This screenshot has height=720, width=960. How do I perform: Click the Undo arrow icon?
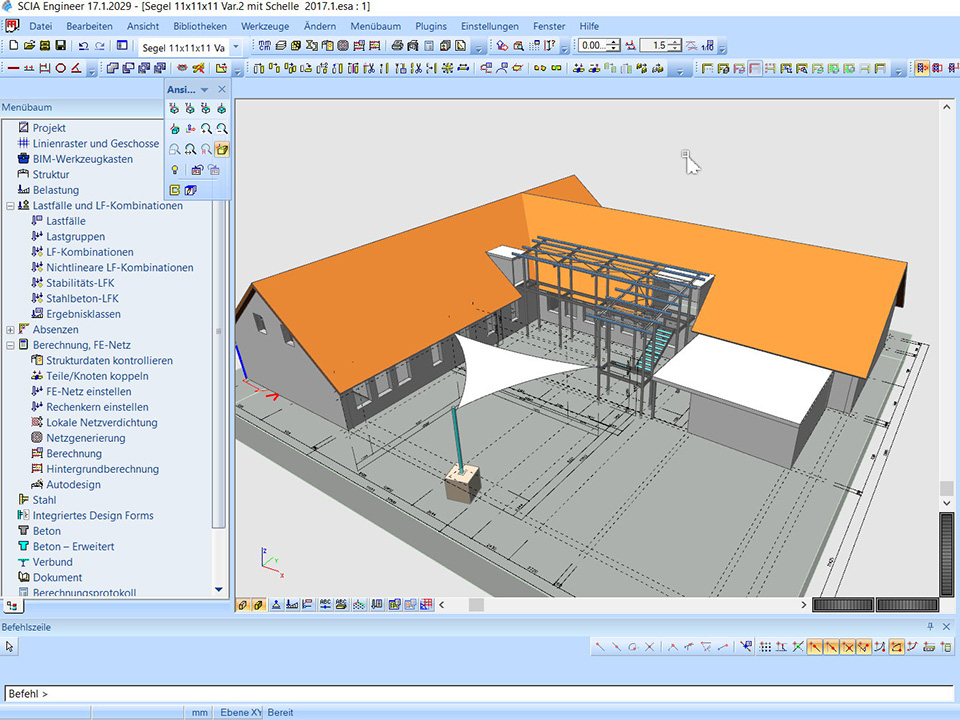pos(82,46)
